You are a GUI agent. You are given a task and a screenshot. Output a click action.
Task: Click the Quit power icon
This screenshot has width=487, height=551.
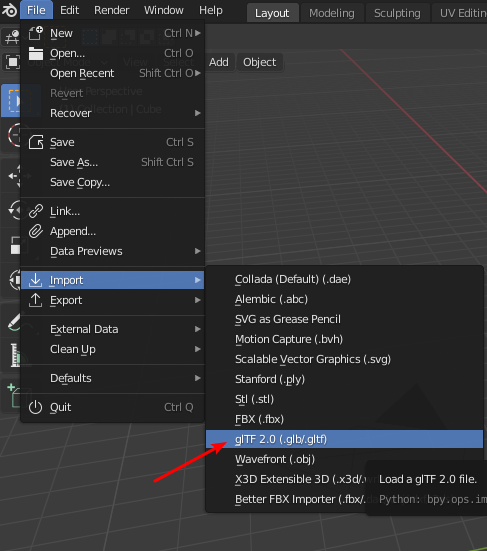tap(35, 407)
